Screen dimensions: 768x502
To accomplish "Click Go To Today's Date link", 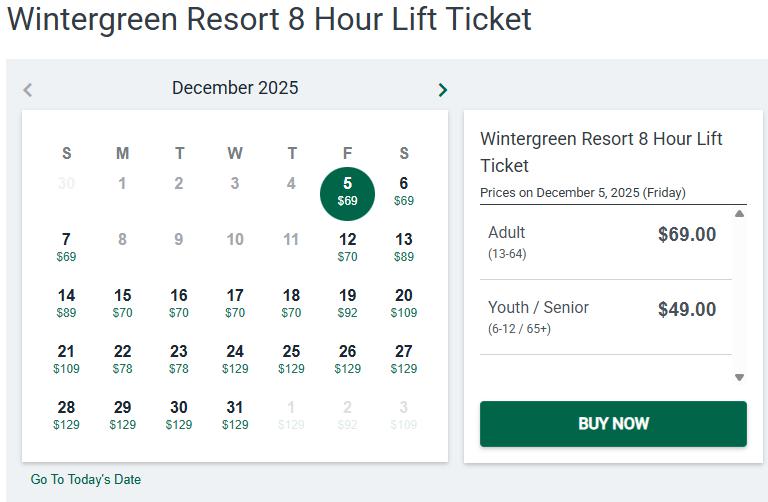I will pyautogui.click(x=86, y=480).
